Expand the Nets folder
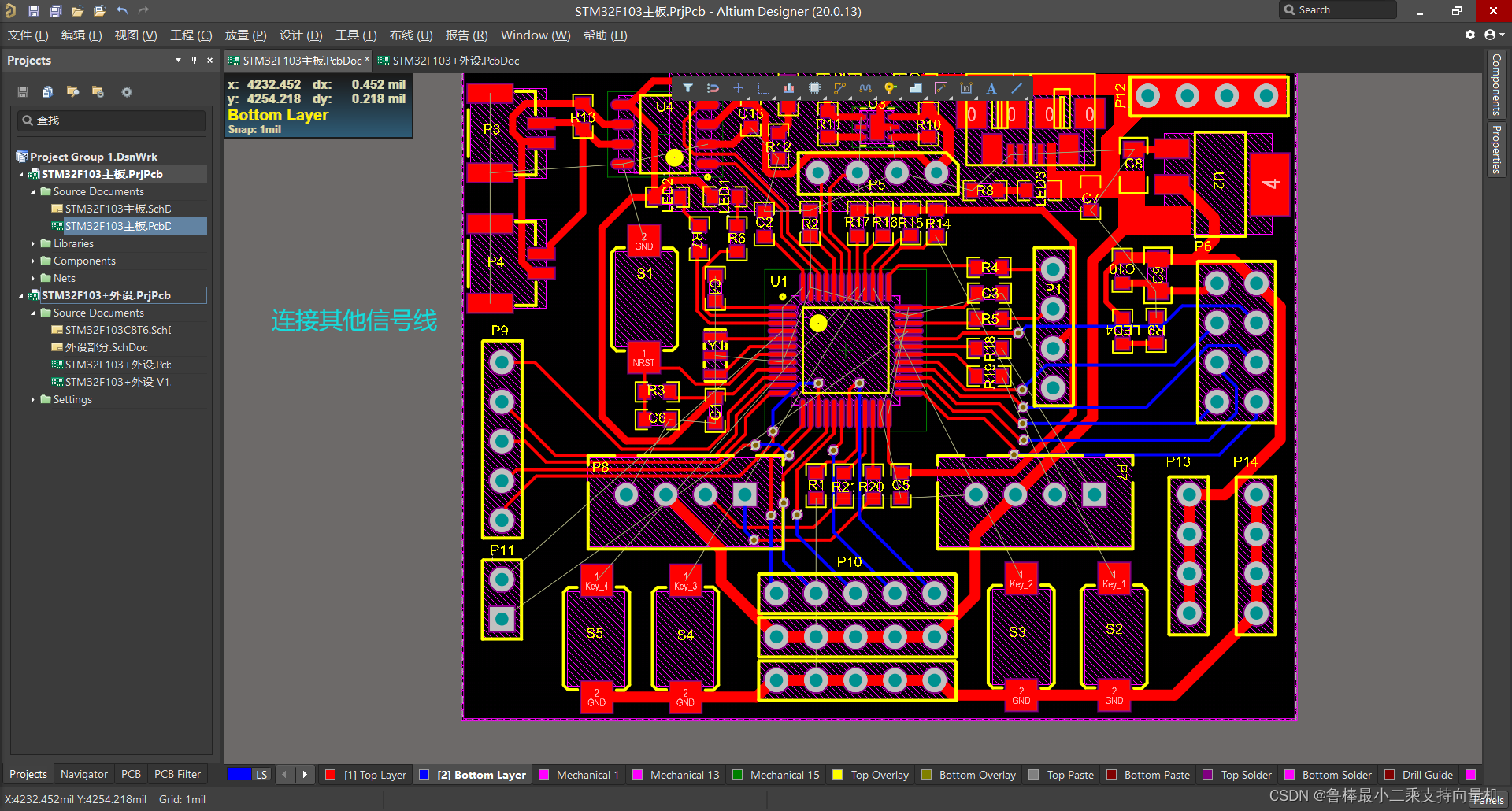Image resolution: width=1512 pixels, height=811 pixels. 32,279
